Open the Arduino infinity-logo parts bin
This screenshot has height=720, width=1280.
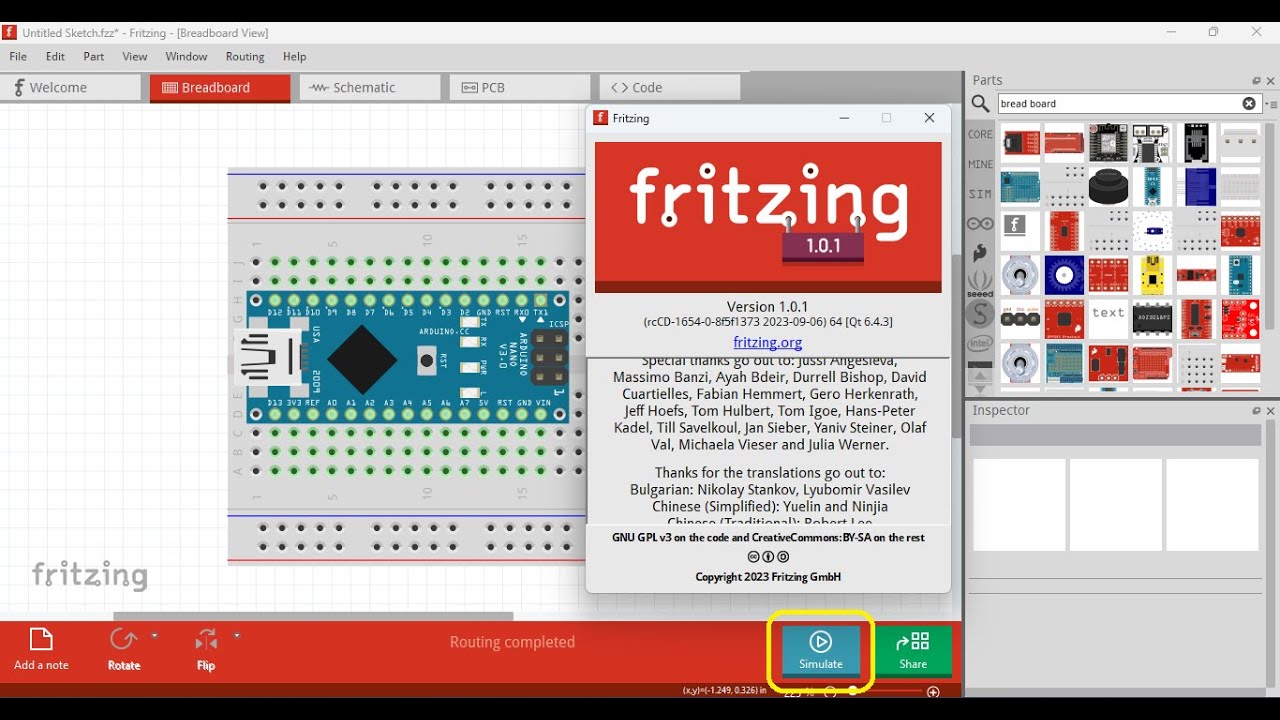980,224
